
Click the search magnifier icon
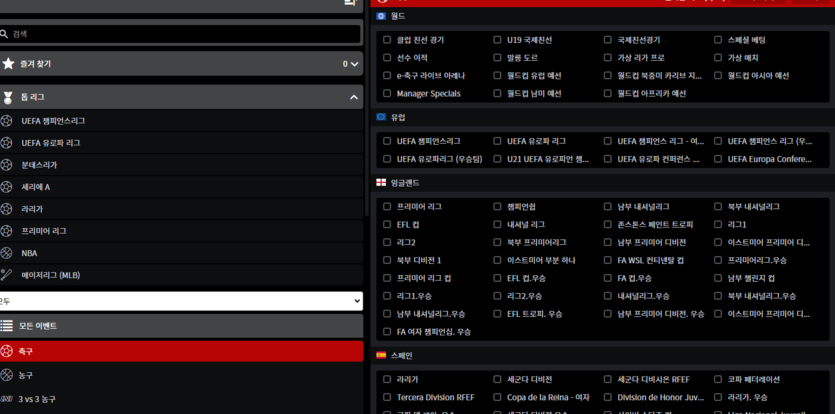click(x=4, y=34)
